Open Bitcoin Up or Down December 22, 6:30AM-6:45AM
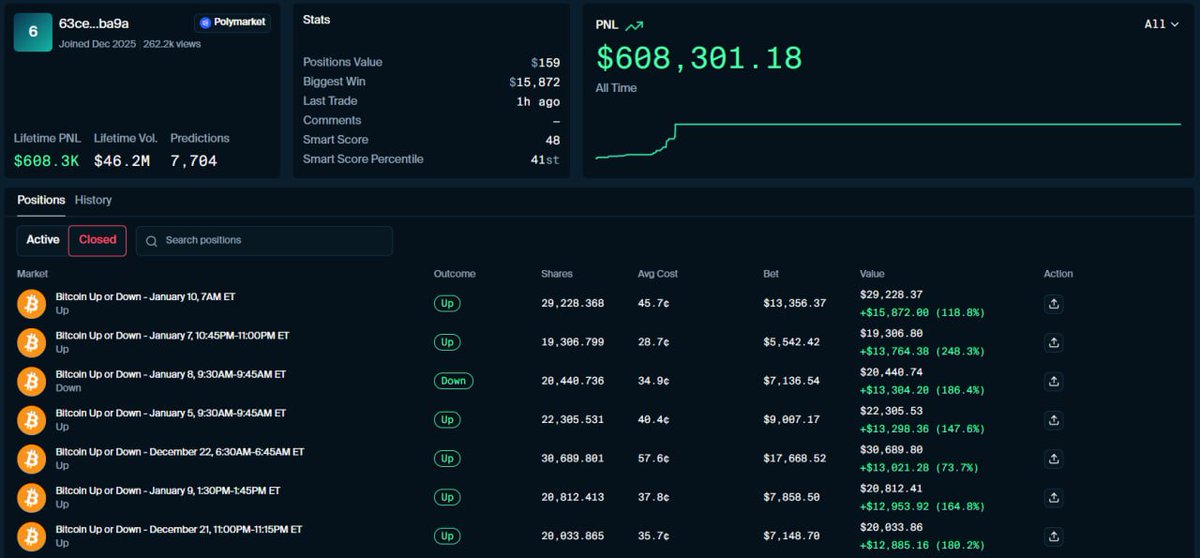Image resolution: width=1200 pixels, height=558 pixels. [180, 452]
